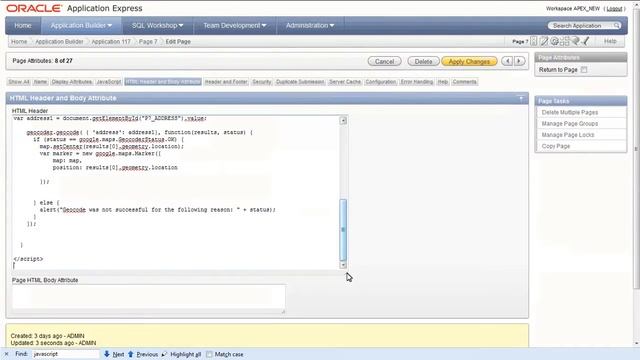Switch to the Comments tab
Viewport: 640px width, 360px height.
point(464,82)
